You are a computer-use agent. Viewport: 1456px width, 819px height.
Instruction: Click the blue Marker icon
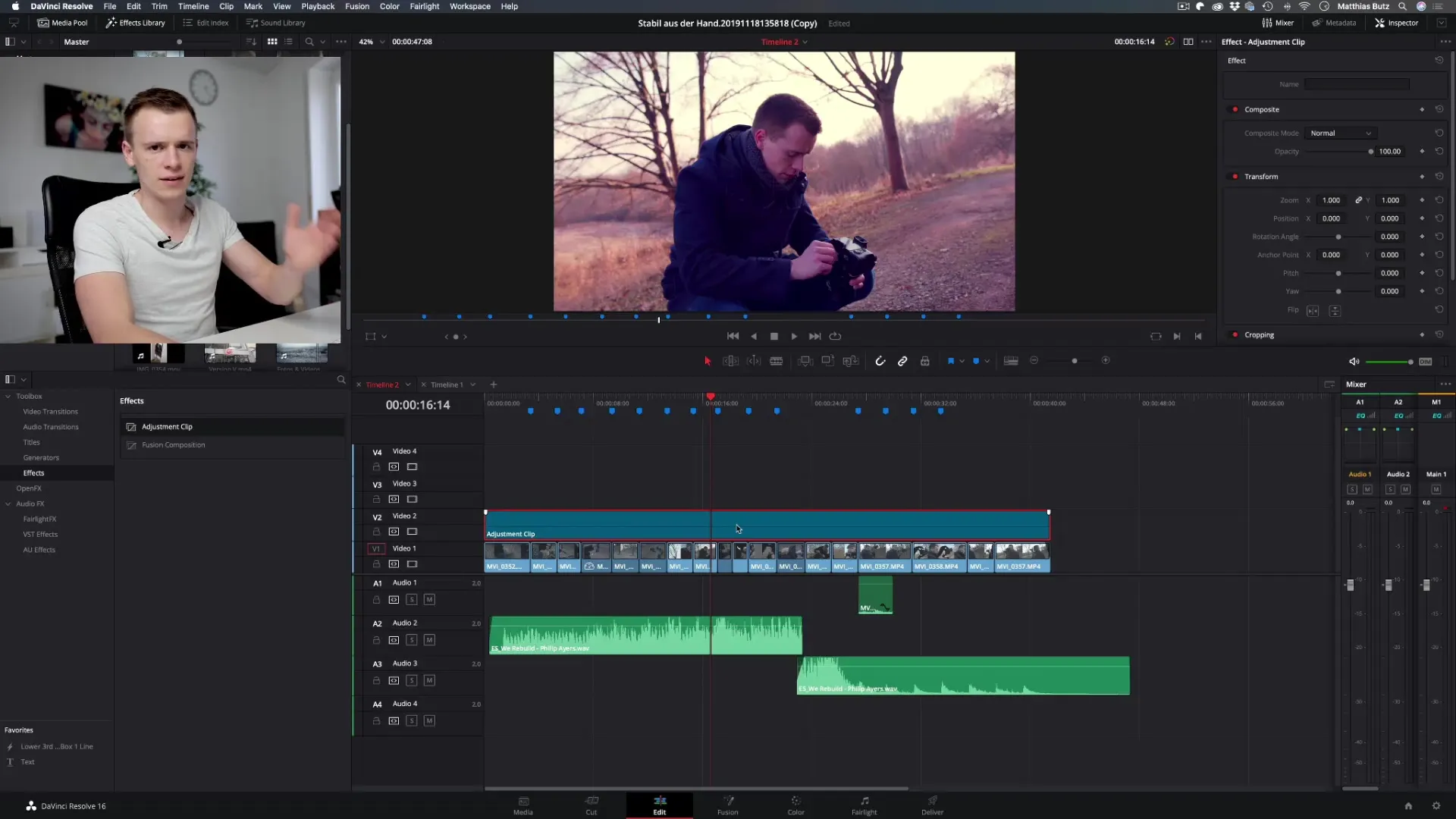point(976,361)
